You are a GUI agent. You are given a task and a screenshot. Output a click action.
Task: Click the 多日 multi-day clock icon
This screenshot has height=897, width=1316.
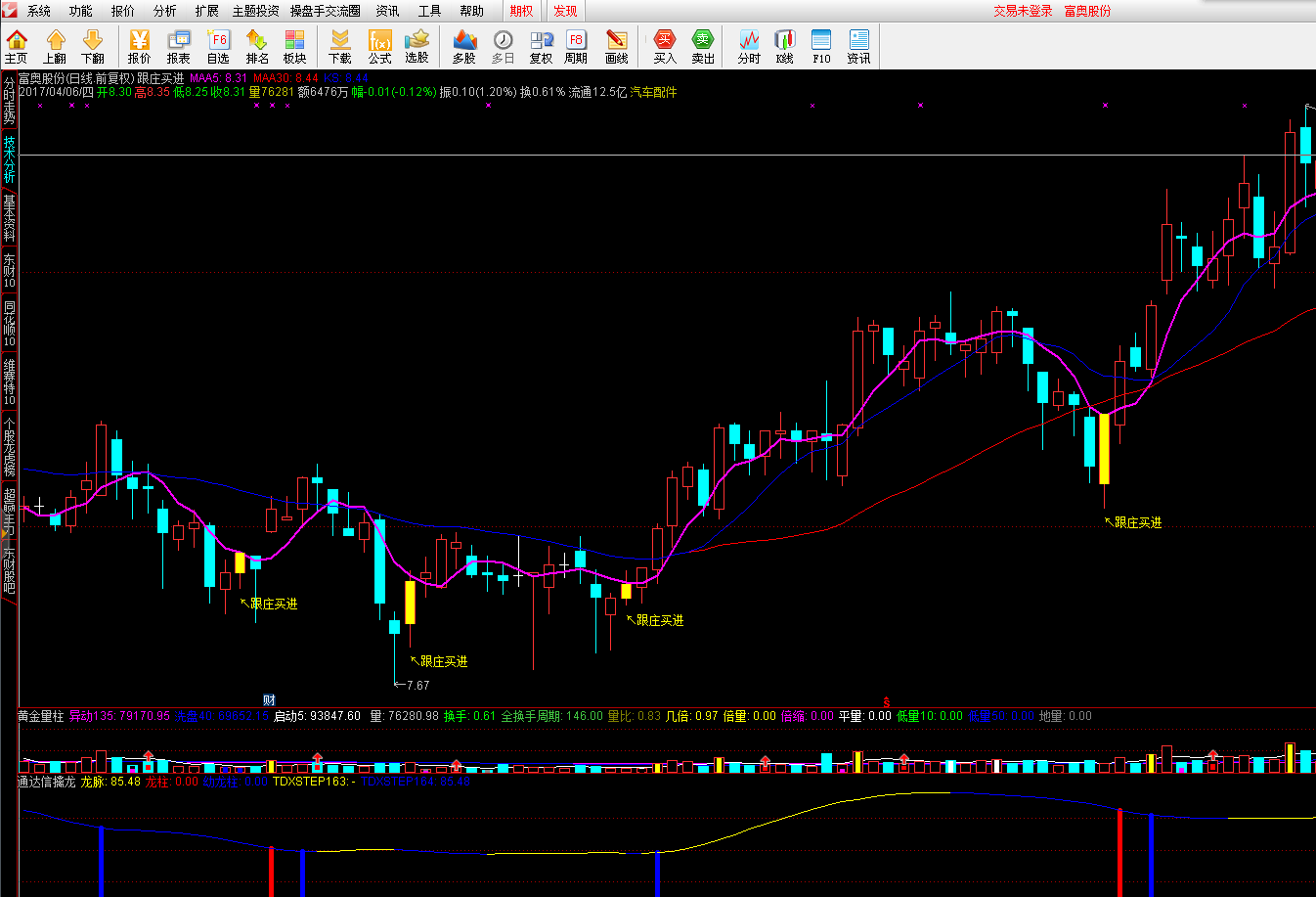pos(503,46)
